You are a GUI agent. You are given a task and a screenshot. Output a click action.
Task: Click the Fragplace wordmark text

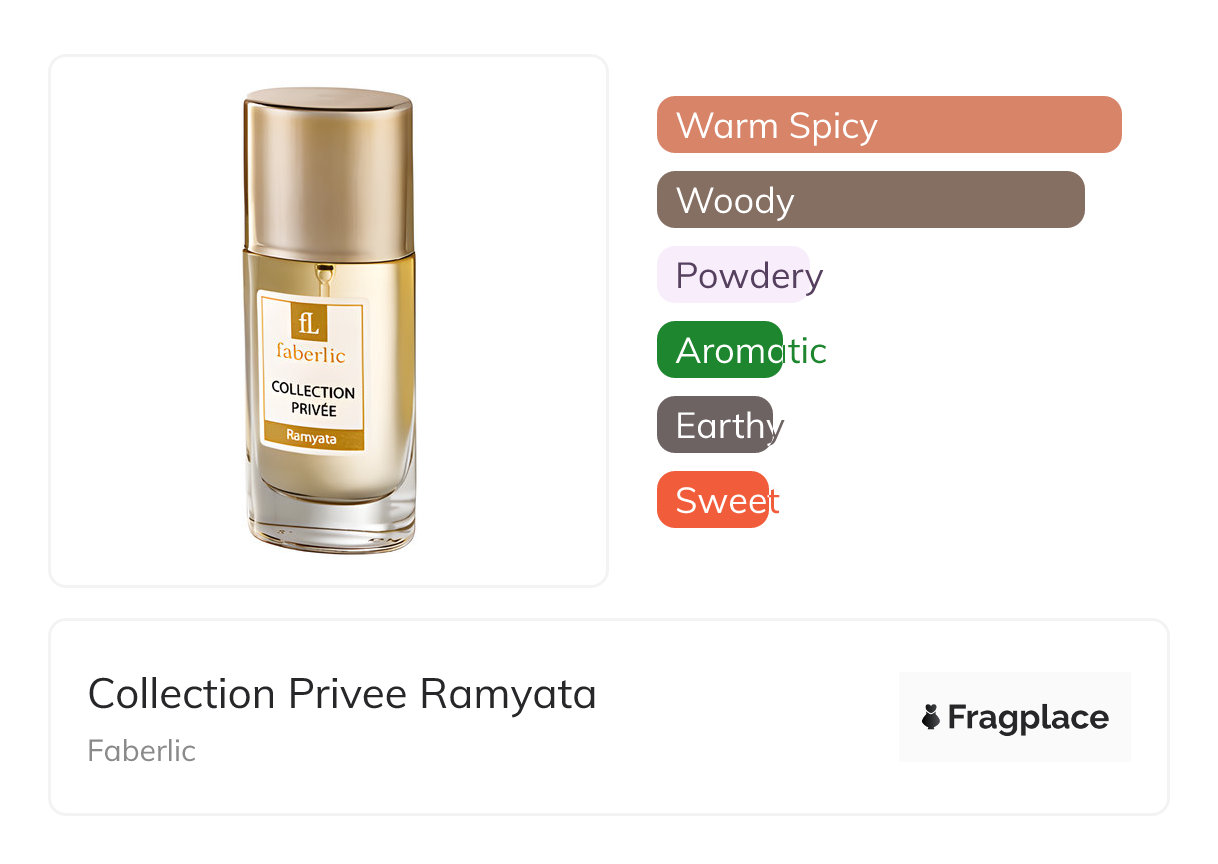pyautogui.click(x=1028, y=717)
